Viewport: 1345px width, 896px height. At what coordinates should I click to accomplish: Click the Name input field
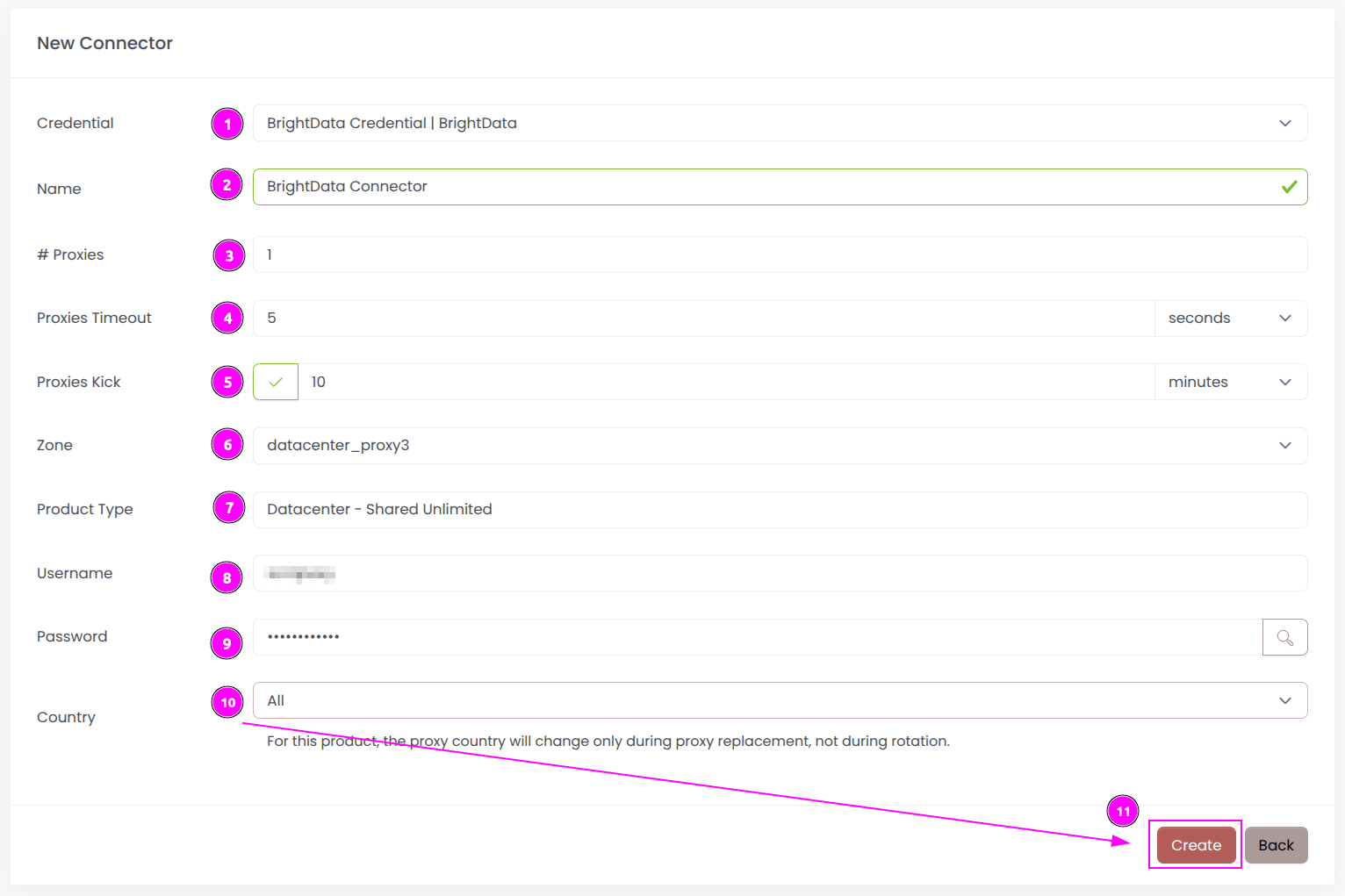pyautogui.click(x=780, y=187)
